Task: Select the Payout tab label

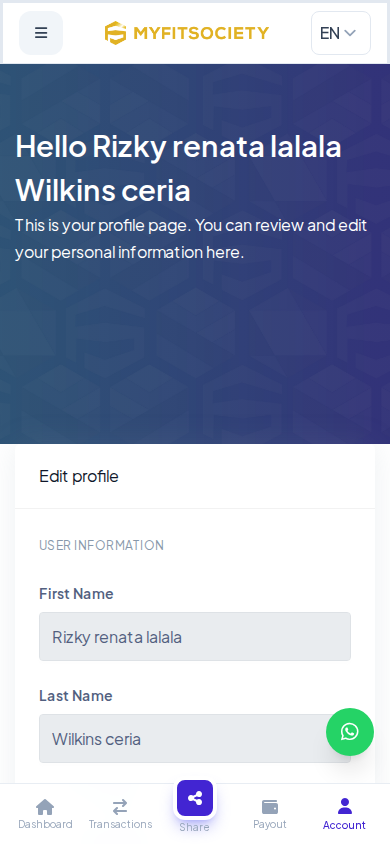Action: click(270, 824)
